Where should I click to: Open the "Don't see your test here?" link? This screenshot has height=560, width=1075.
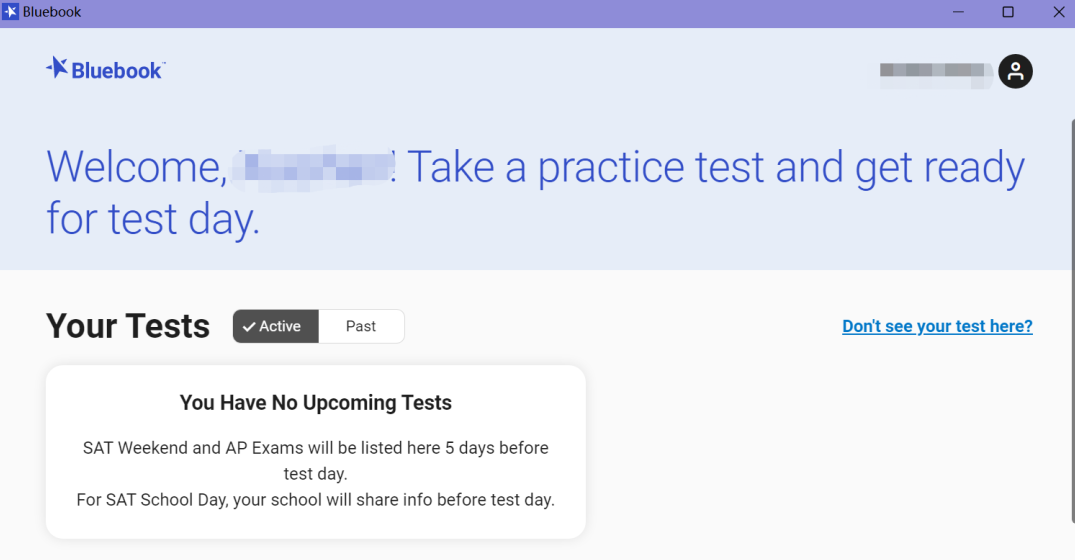(x=937, y=326)
